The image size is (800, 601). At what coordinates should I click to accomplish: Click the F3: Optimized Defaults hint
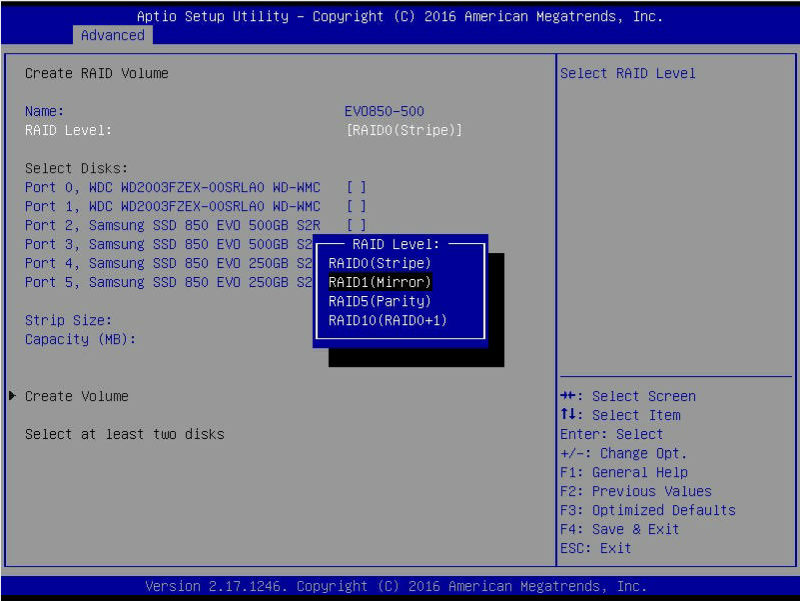coord(647,510)
